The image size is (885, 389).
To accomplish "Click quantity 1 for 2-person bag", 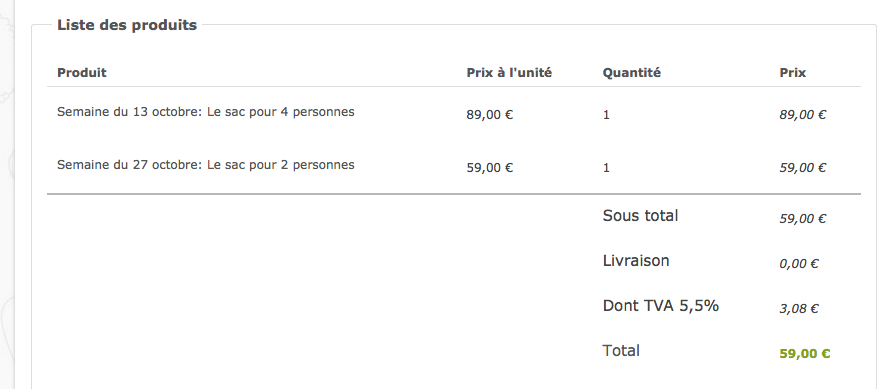I will point(606,168).
